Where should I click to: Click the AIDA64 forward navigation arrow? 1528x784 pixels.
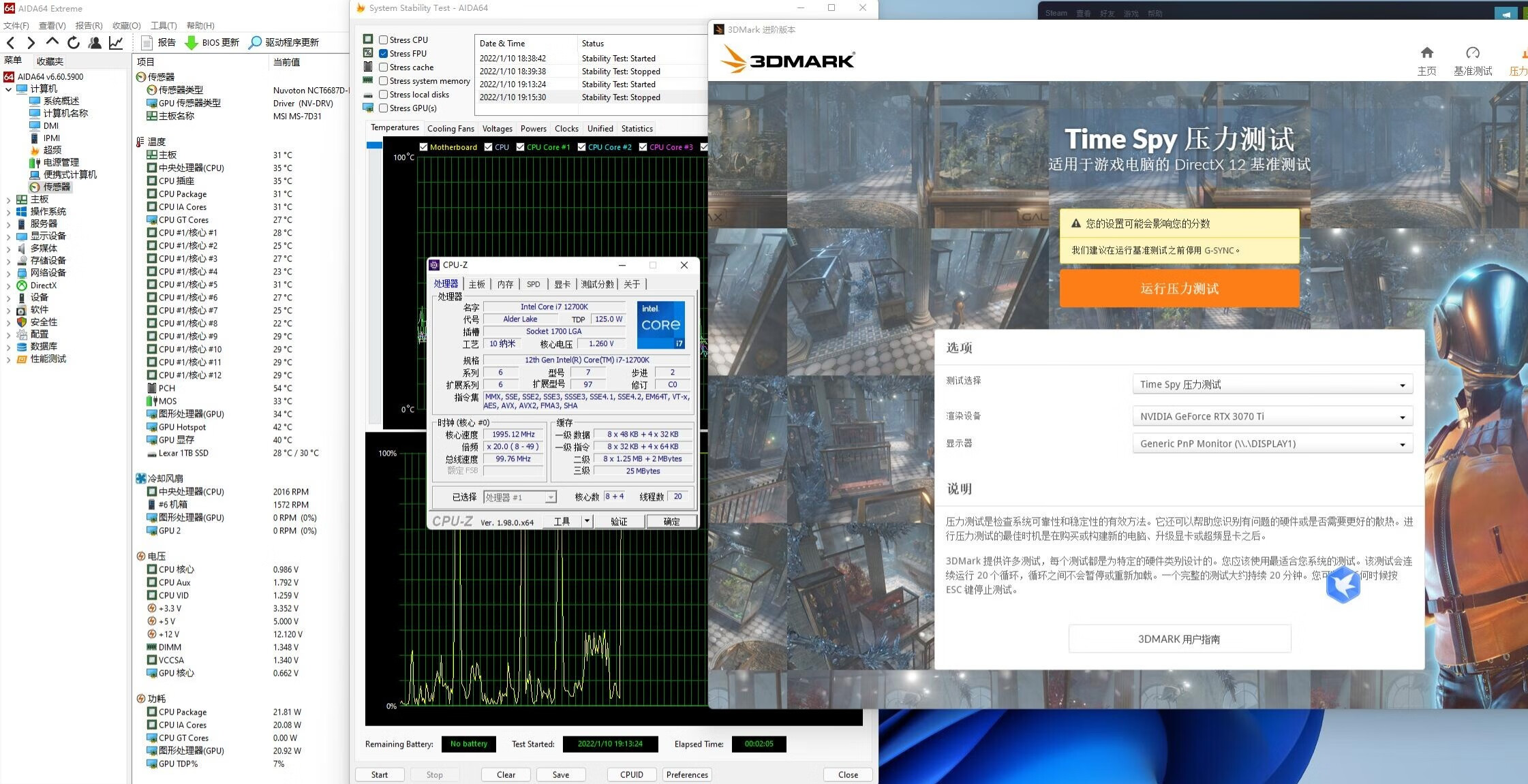click(31, 42)
